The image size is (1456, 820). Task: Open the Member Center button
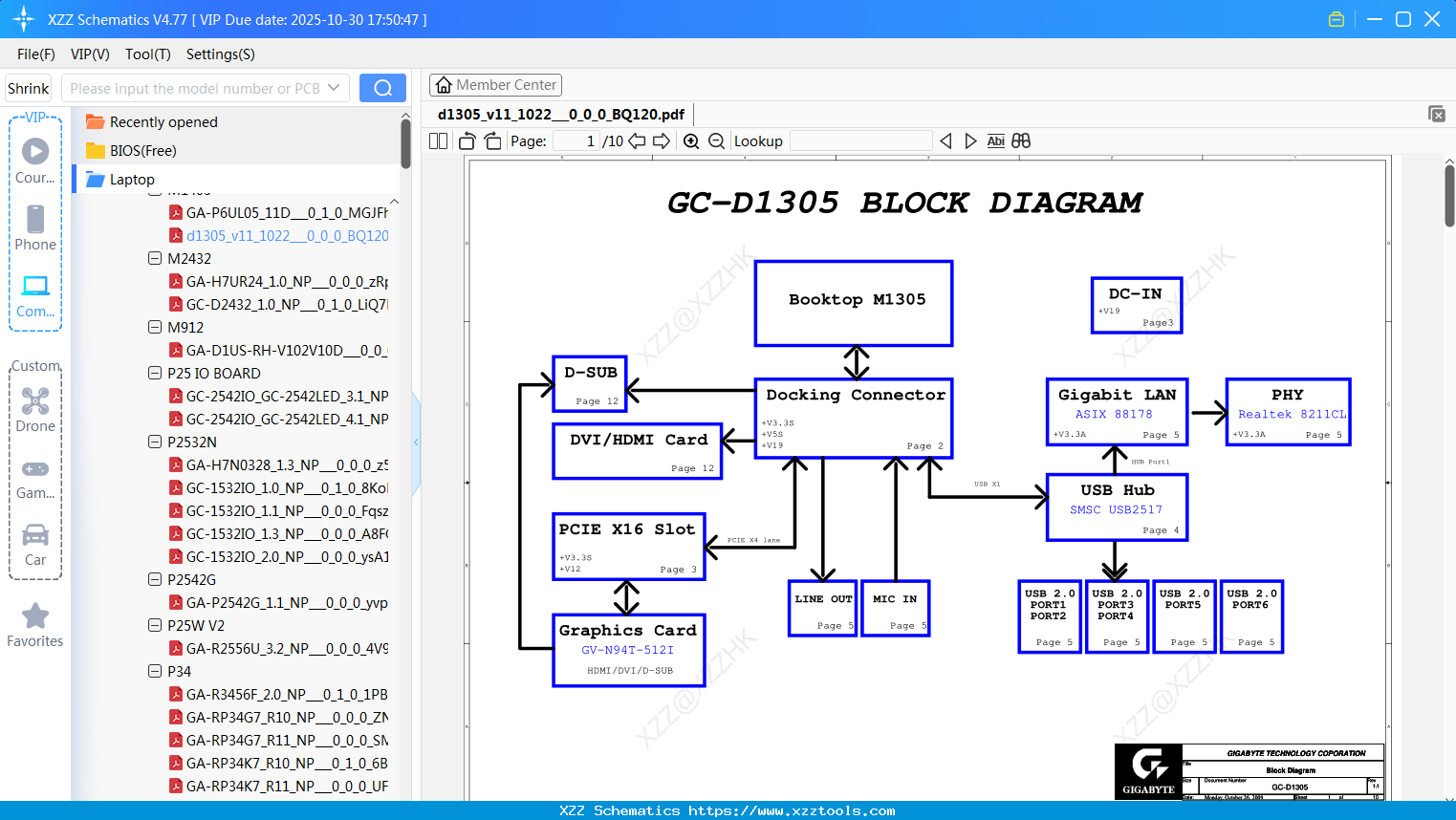(x=495, y=85)
